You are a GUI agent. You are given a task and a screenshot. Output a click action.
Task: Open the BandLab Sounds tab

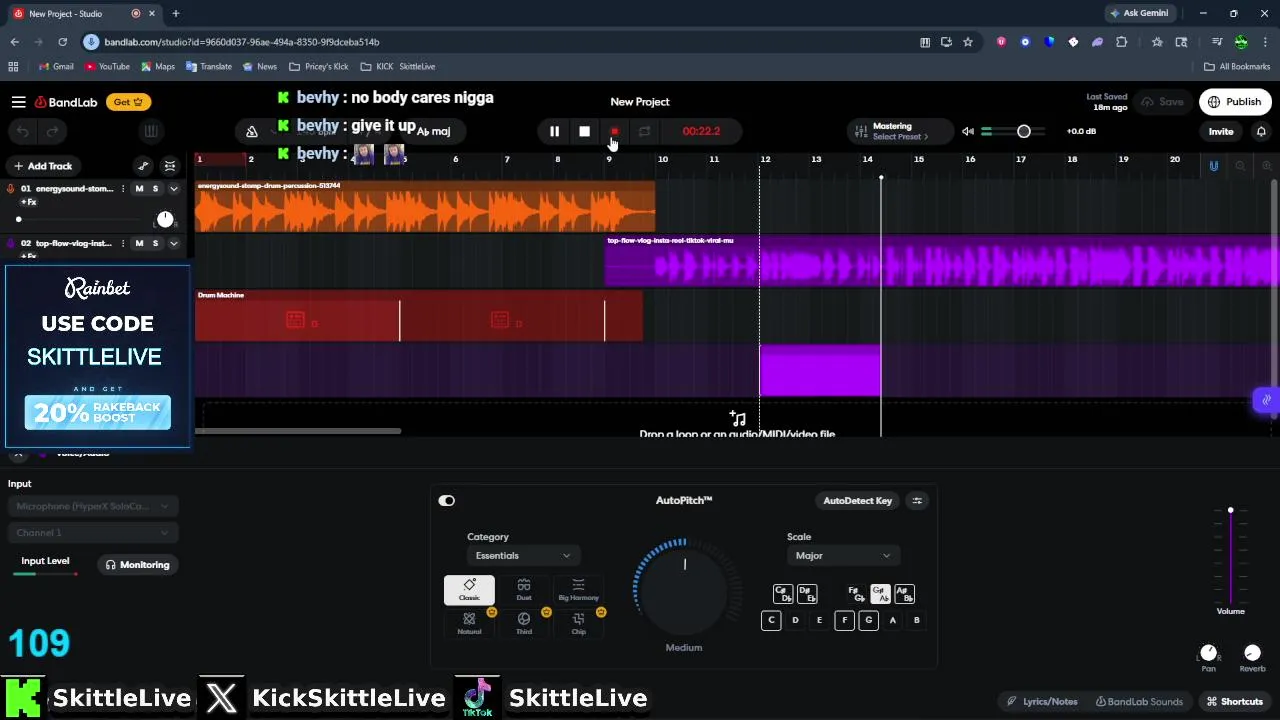[1139, 701]
